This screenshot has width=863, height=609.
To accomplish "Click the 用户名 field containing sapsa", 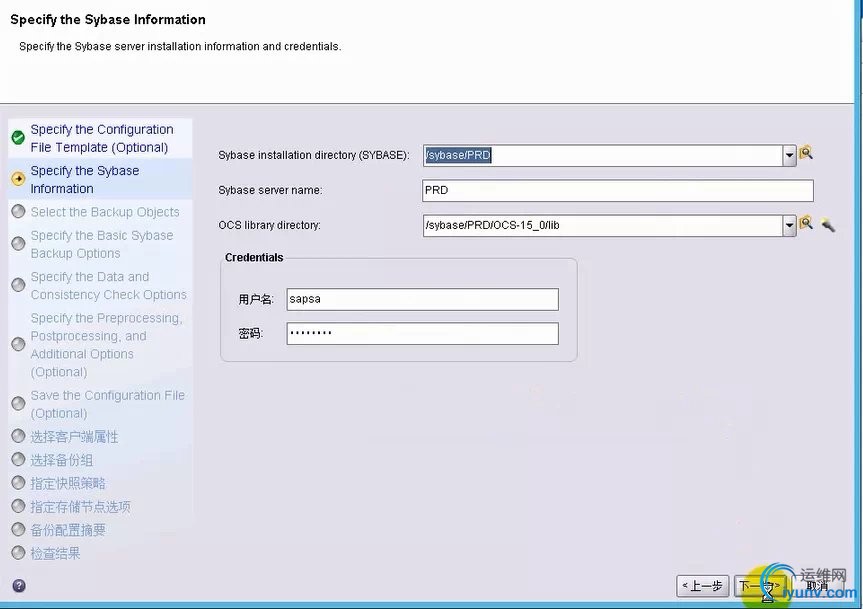I will 422,299.
